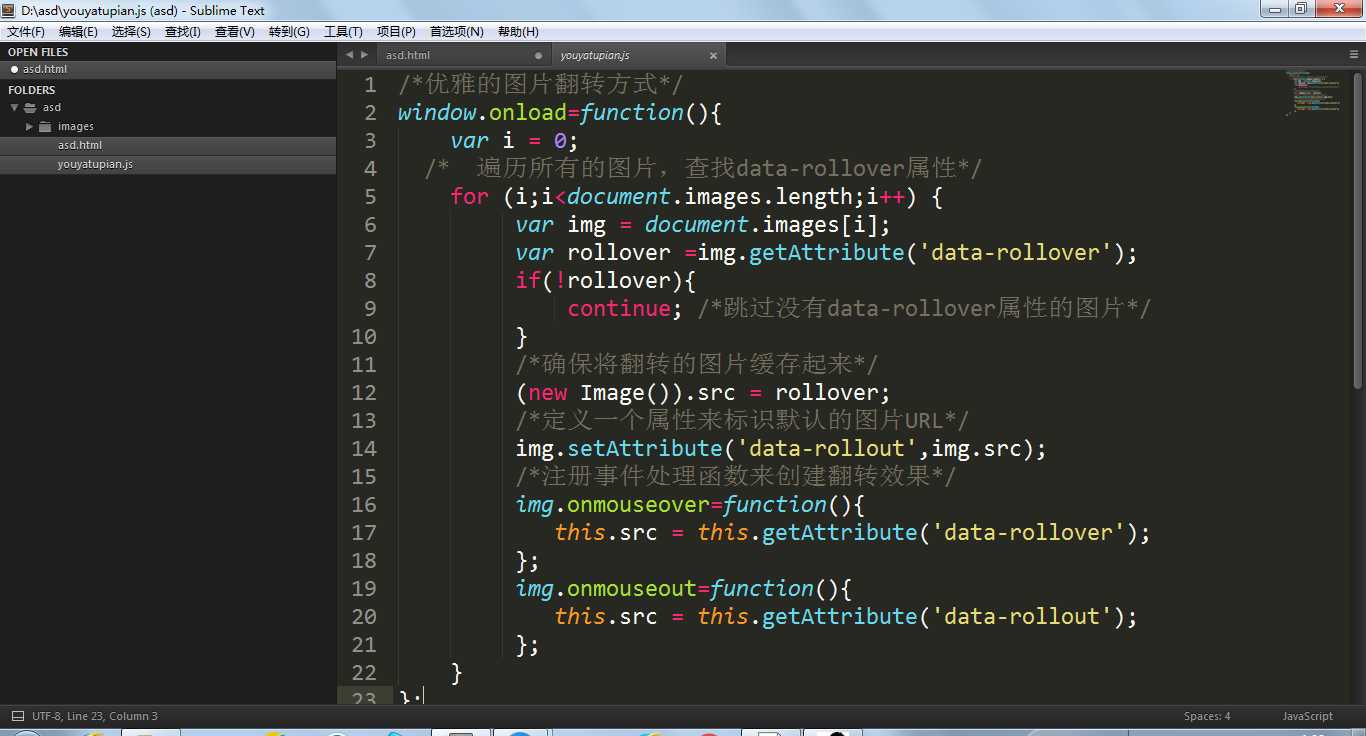This screenshot has width=1366, height=736.
Task: Click the 'continue' keyword on line 9
Action: [619, 309]
